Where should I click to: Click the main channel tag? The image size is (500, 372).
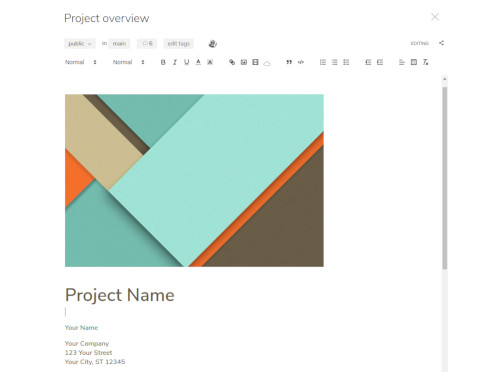pos(119,44)
